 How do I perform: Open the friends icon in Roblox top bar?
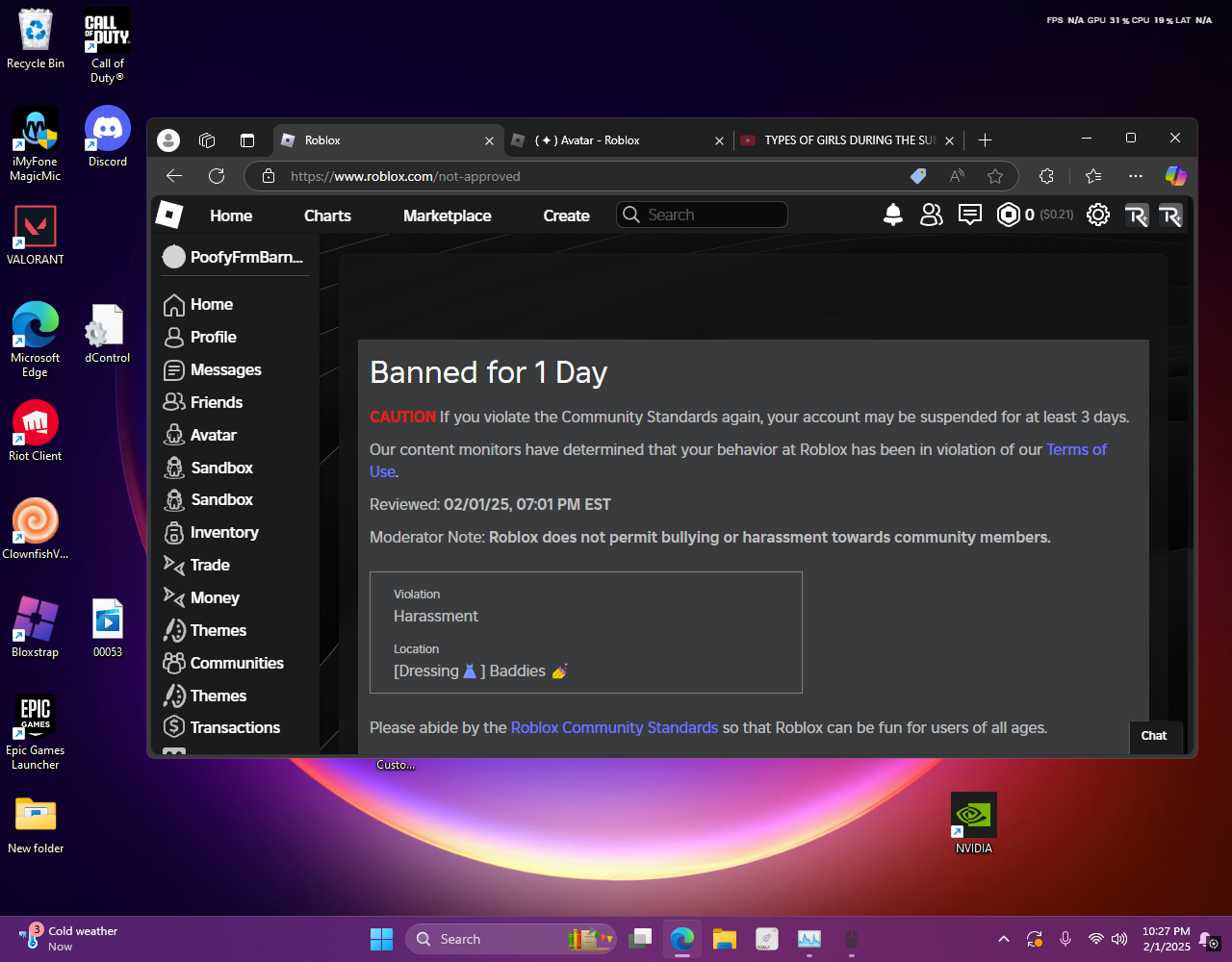932,215
